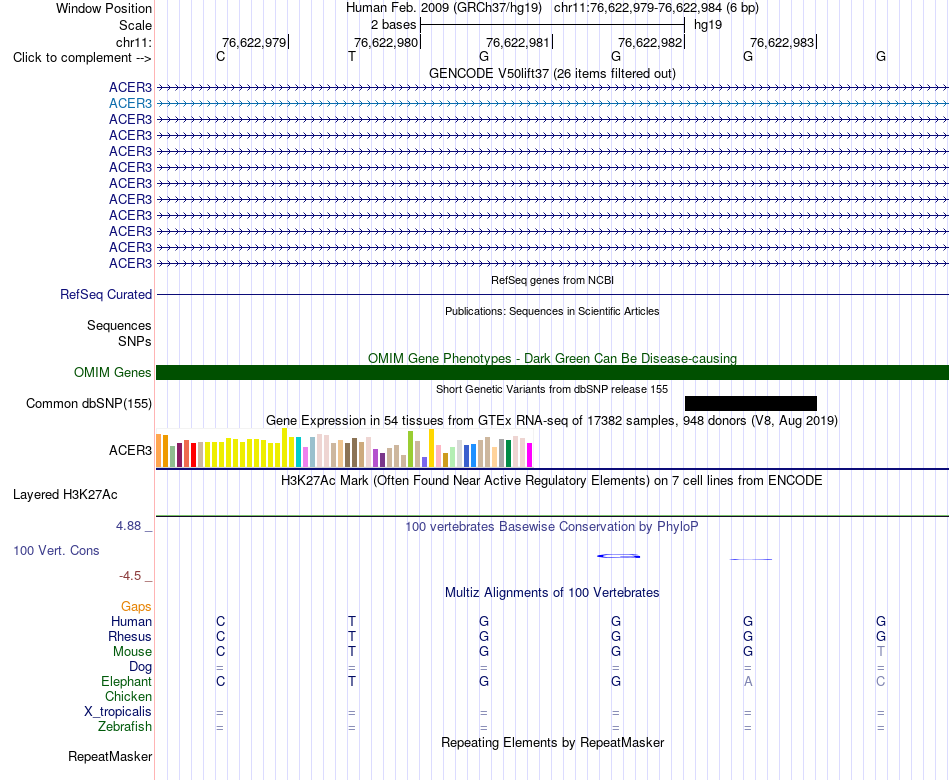Image resolution: width=950 pixels, height=780 pixels.
Task: Click the 76,622,983 ruler coordinate
Action: (782, 42)
